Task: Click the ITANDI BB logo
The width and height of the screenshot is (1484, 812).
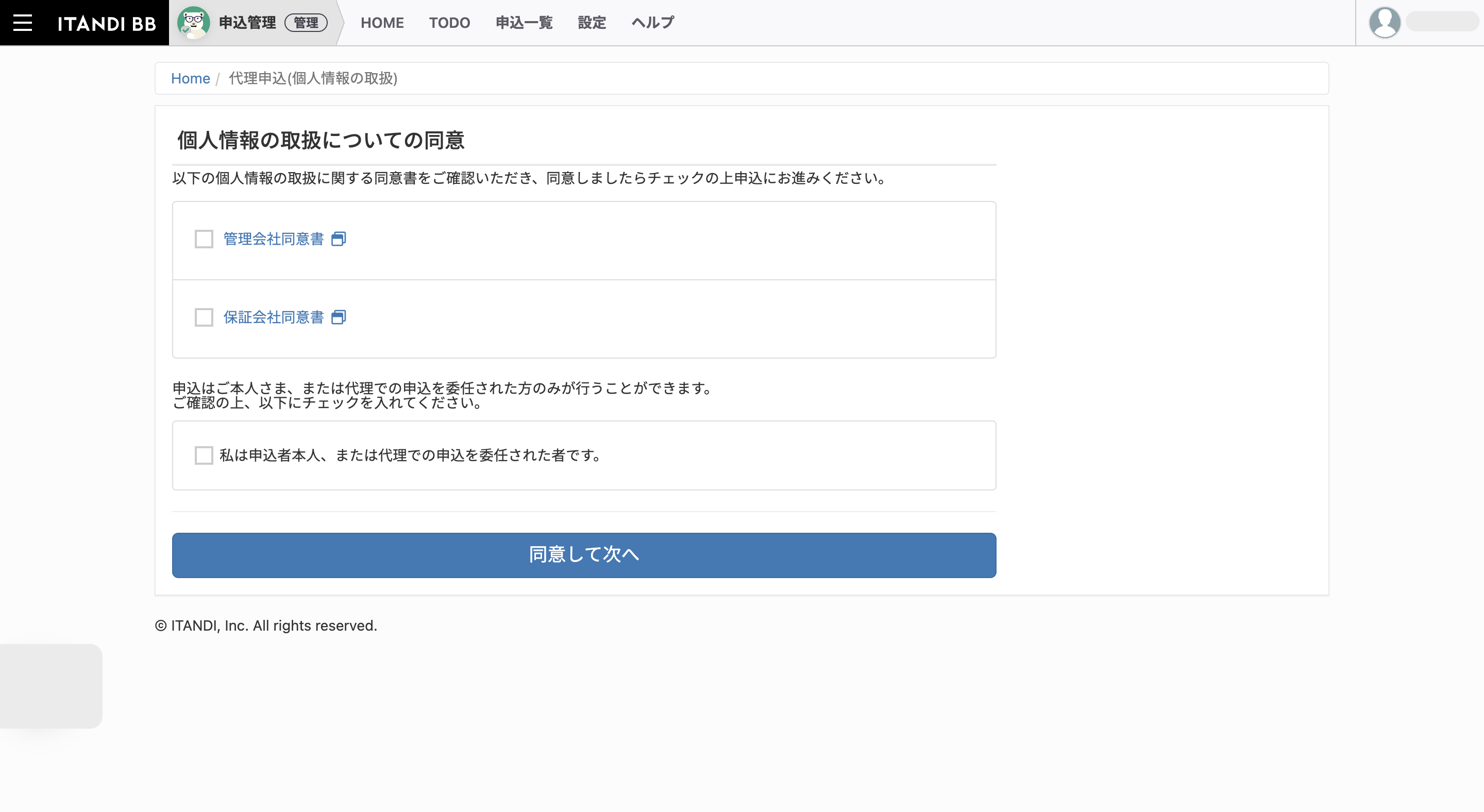Action: [x=107, y=23]
